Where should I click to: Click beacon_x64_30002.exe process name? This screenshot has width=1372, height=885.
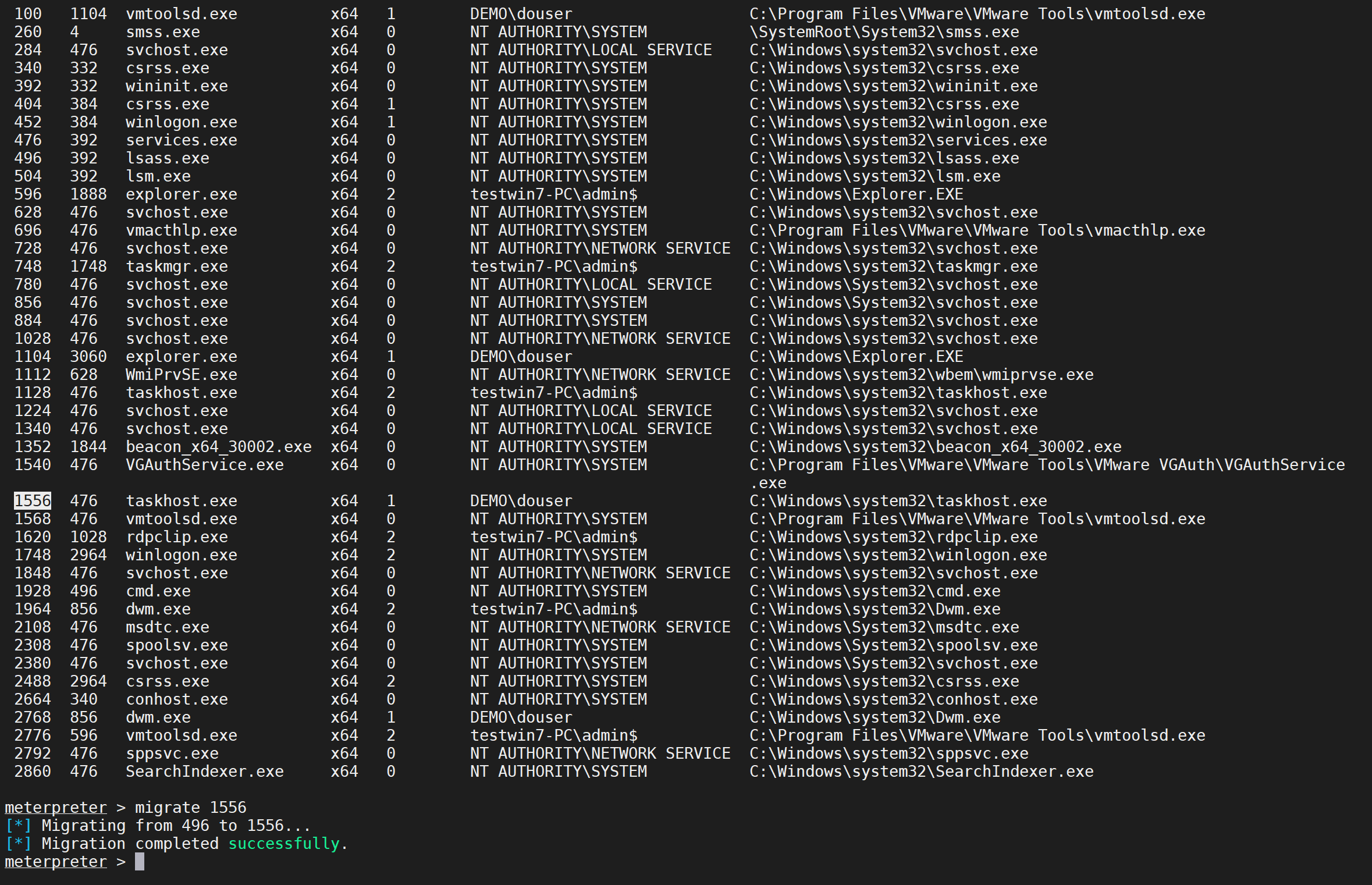[x=219, y=447]
